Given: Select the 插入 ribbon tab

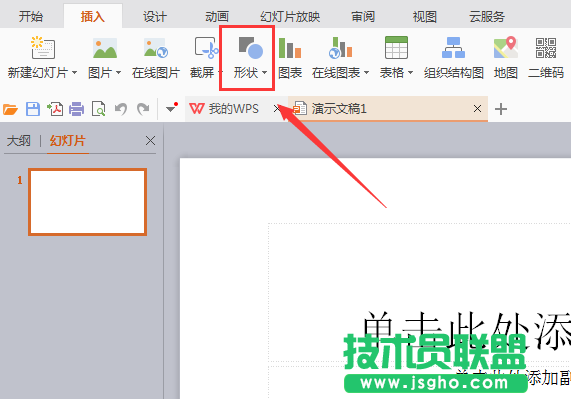Looking at the screenshot, I should coord(92,17).
